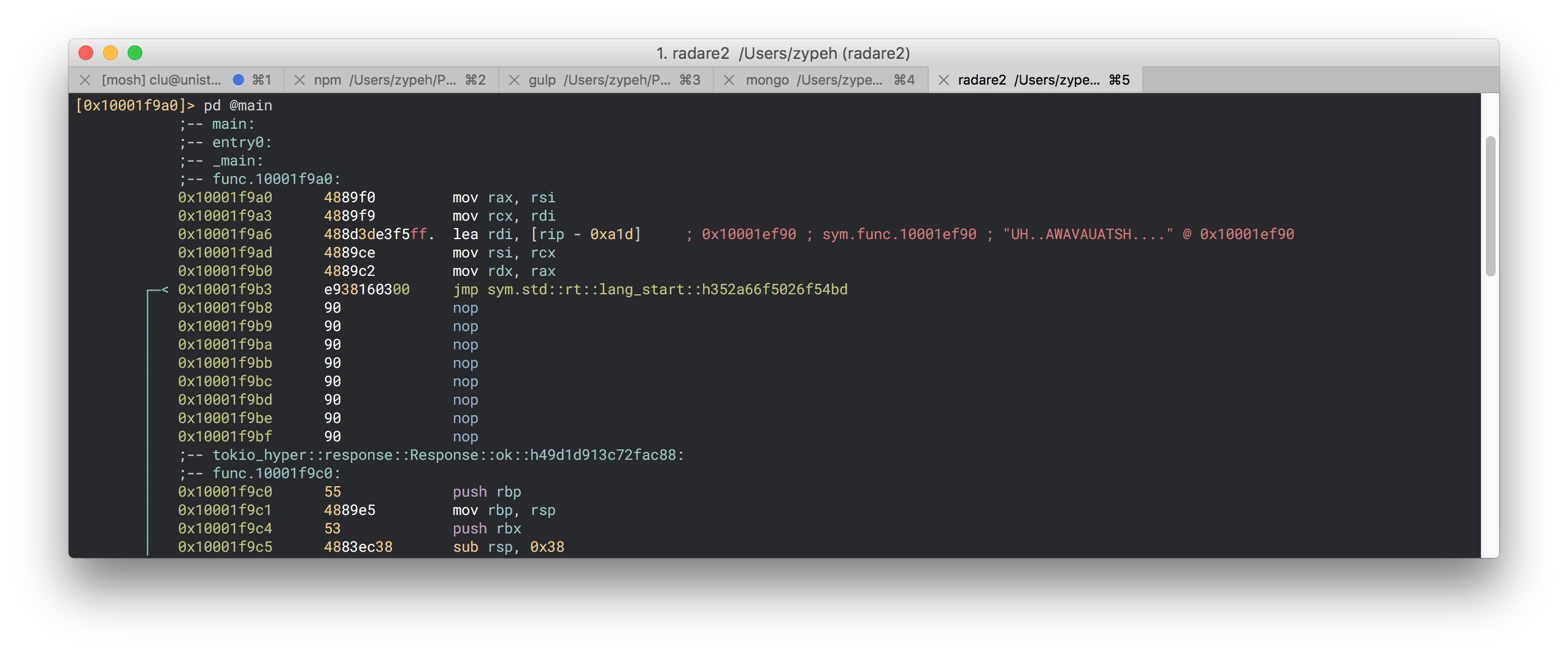Click the terminal vertical scrollbar thumb
The width and height of the screenshot is (1568, 656).
pyautogui.click(x=1489, y=206)
